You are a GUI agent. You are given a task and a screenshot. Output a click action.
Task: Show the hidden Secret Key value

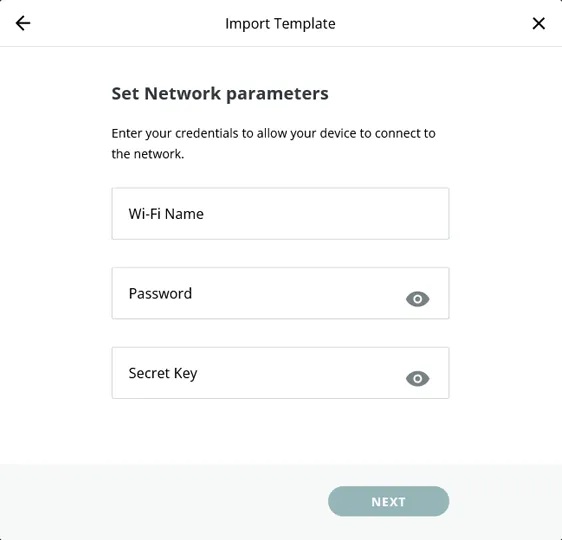coord(418,378)
